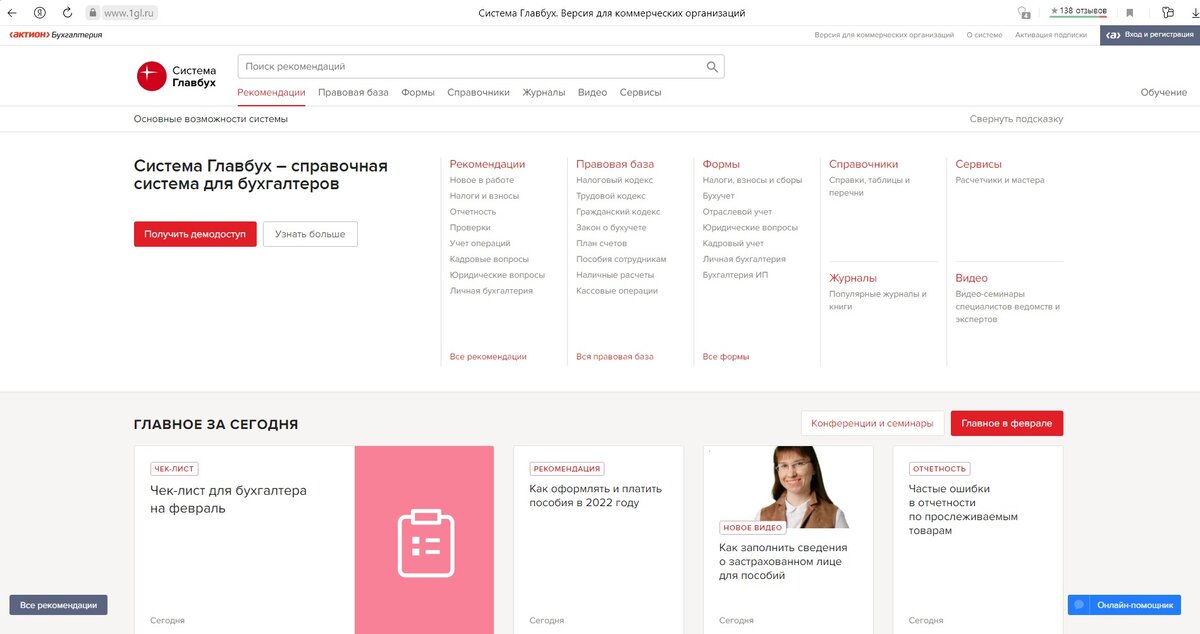Open the Трудовой кодекс link
Screen dimensions: 1200x634
click(x=611, y=196)
